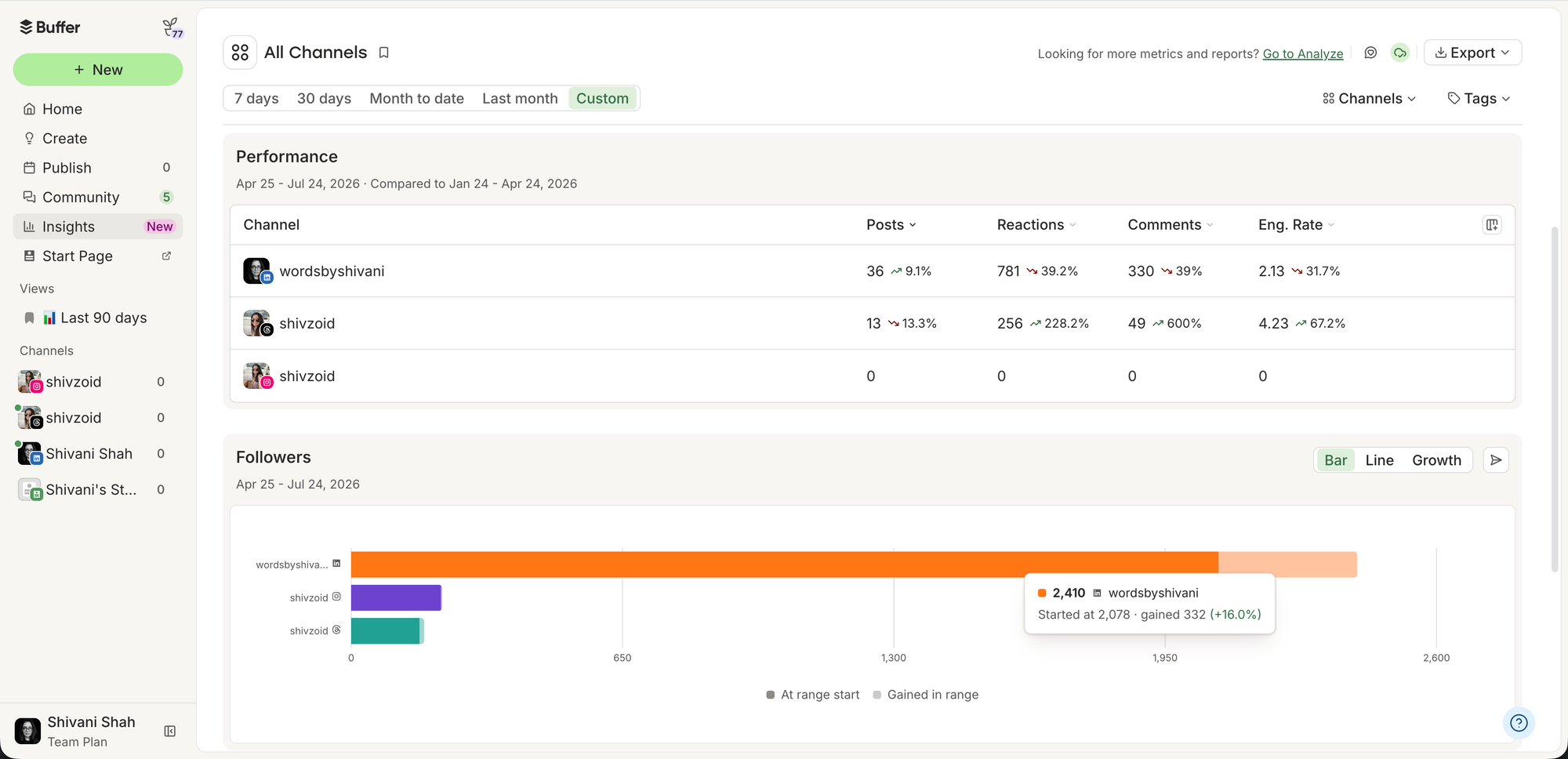Select the Month to date tab

(x=416, y=99)
